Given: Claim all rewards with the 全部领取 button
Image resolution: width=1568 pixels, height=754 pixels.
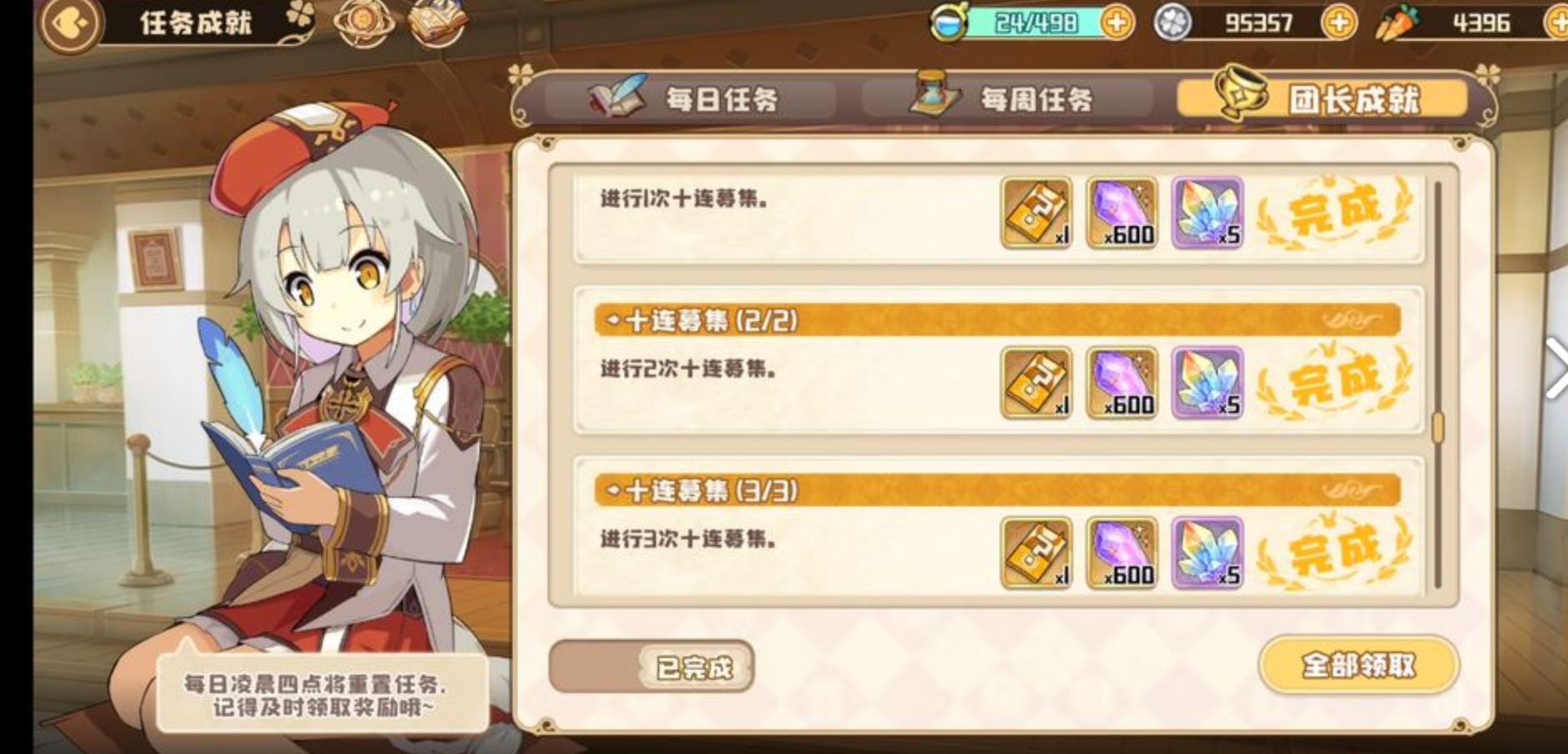Looking at the screenshot, I should pyautogui.click(x=1359, y=665).
